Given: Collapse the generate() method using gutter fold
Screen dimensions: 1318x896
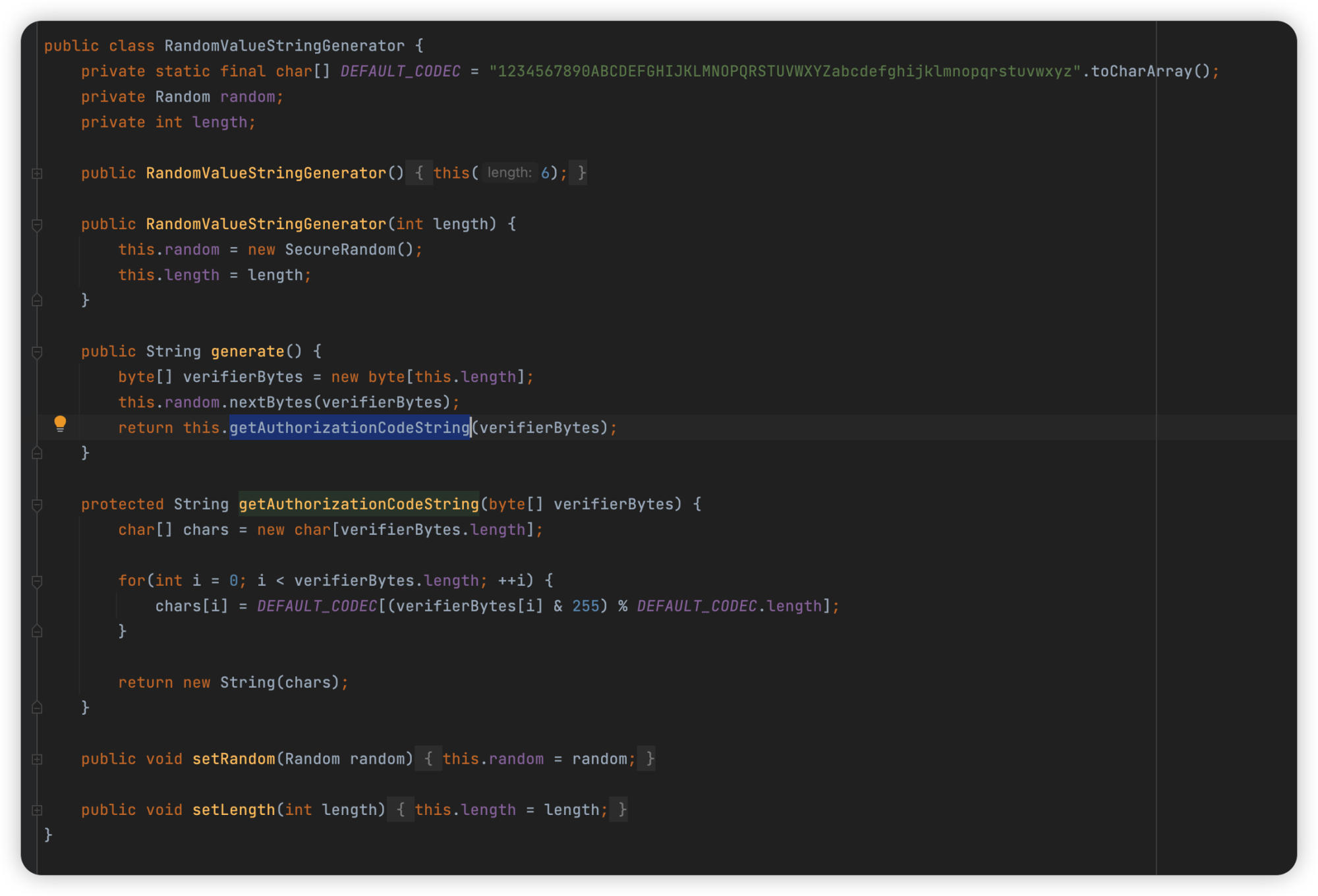Looking at the screenshot, I should [38, 352].
